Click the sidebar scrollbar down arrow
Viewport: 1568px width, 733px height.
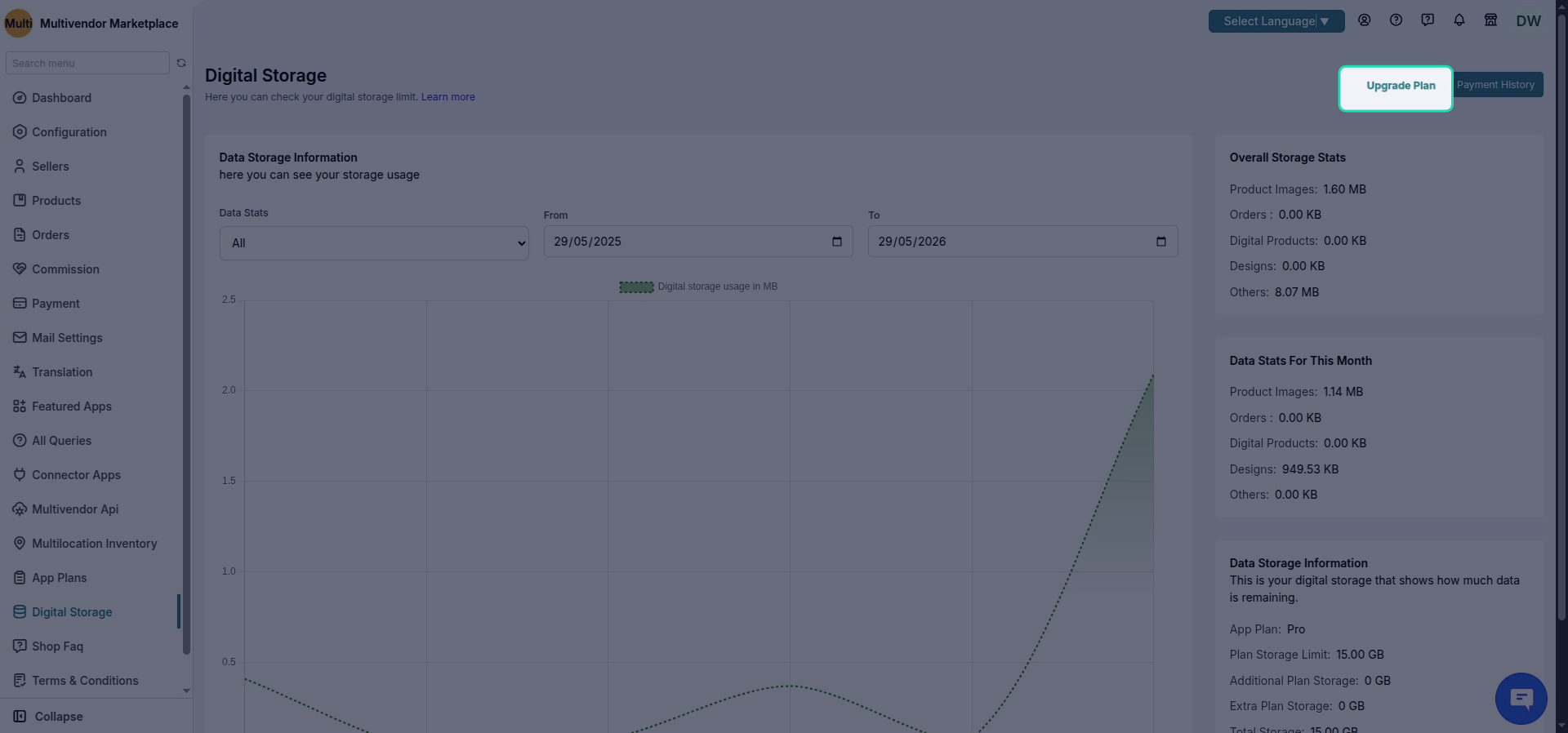[x=186, y=691]
